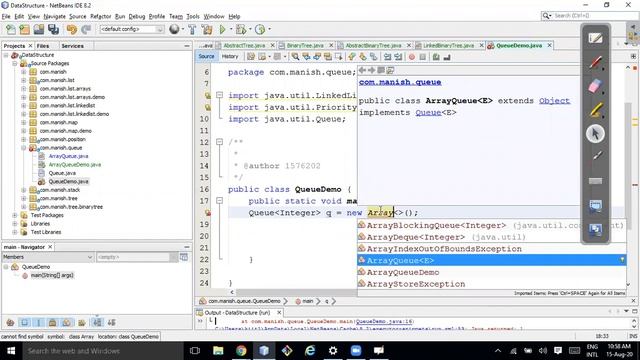Viewport: 640px width, 360px height.
Task: Click the Debug Project toolbar icon
Action: [x=241, y=29]
